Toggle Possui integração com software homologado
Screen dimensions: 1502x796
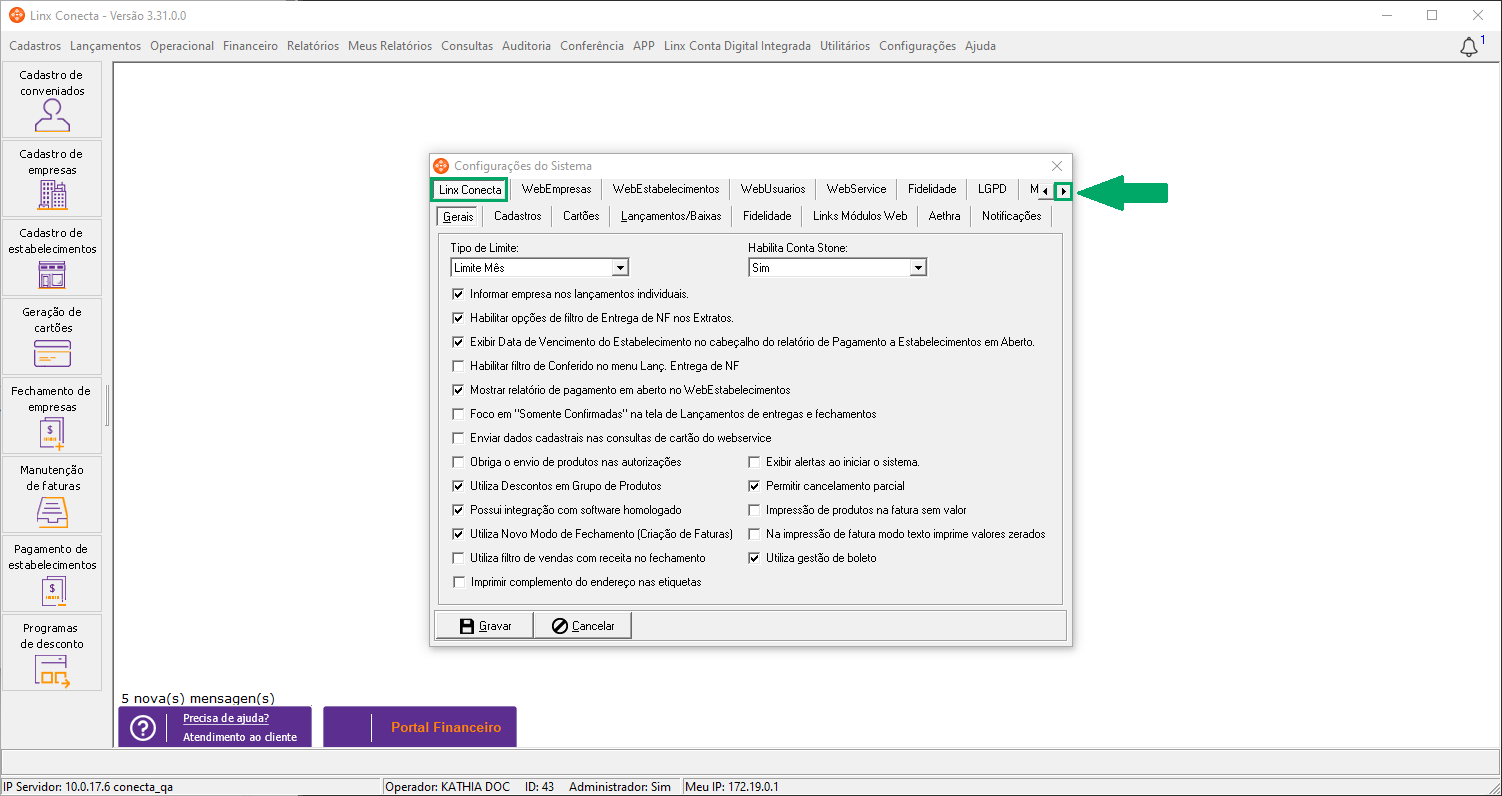(x=459, y=510)
